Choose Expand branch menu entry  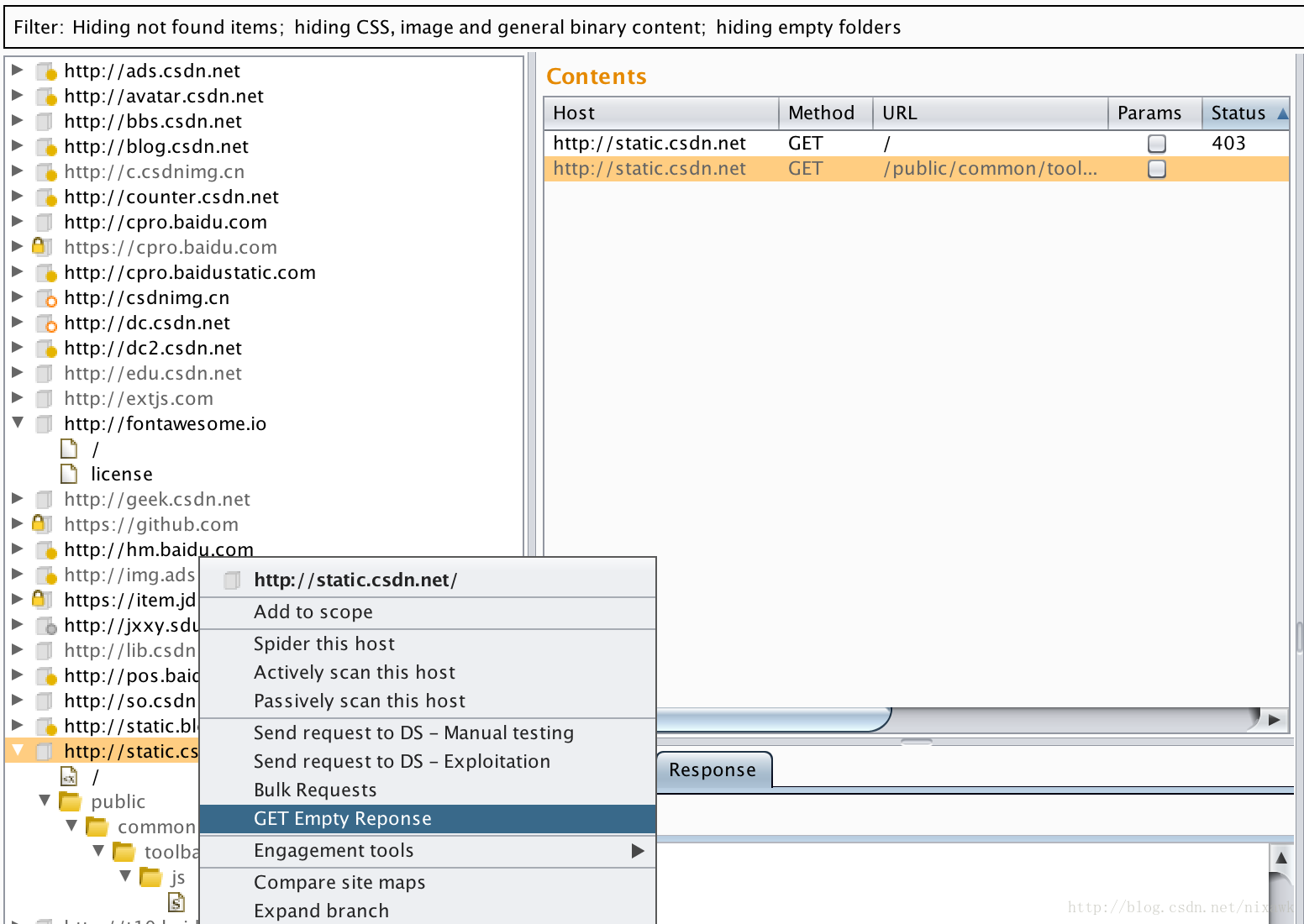(428, 911)
